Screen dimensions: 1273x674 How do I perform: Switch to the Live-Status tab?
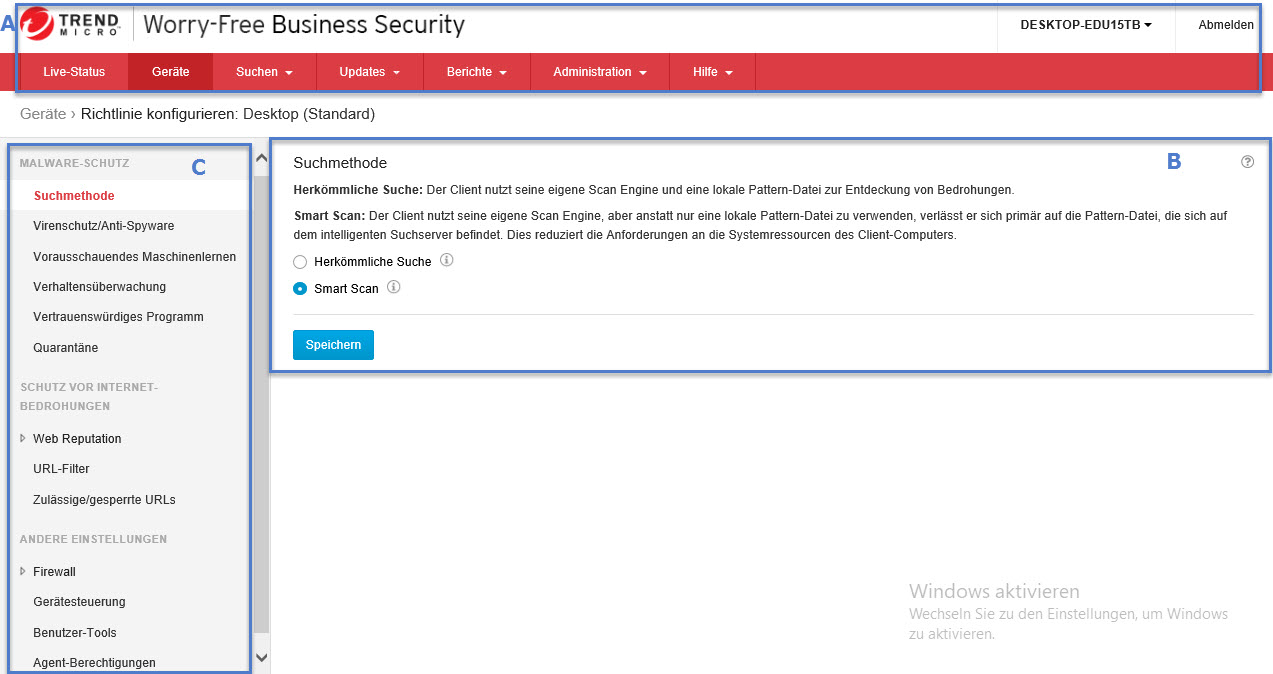coord(74,72)
